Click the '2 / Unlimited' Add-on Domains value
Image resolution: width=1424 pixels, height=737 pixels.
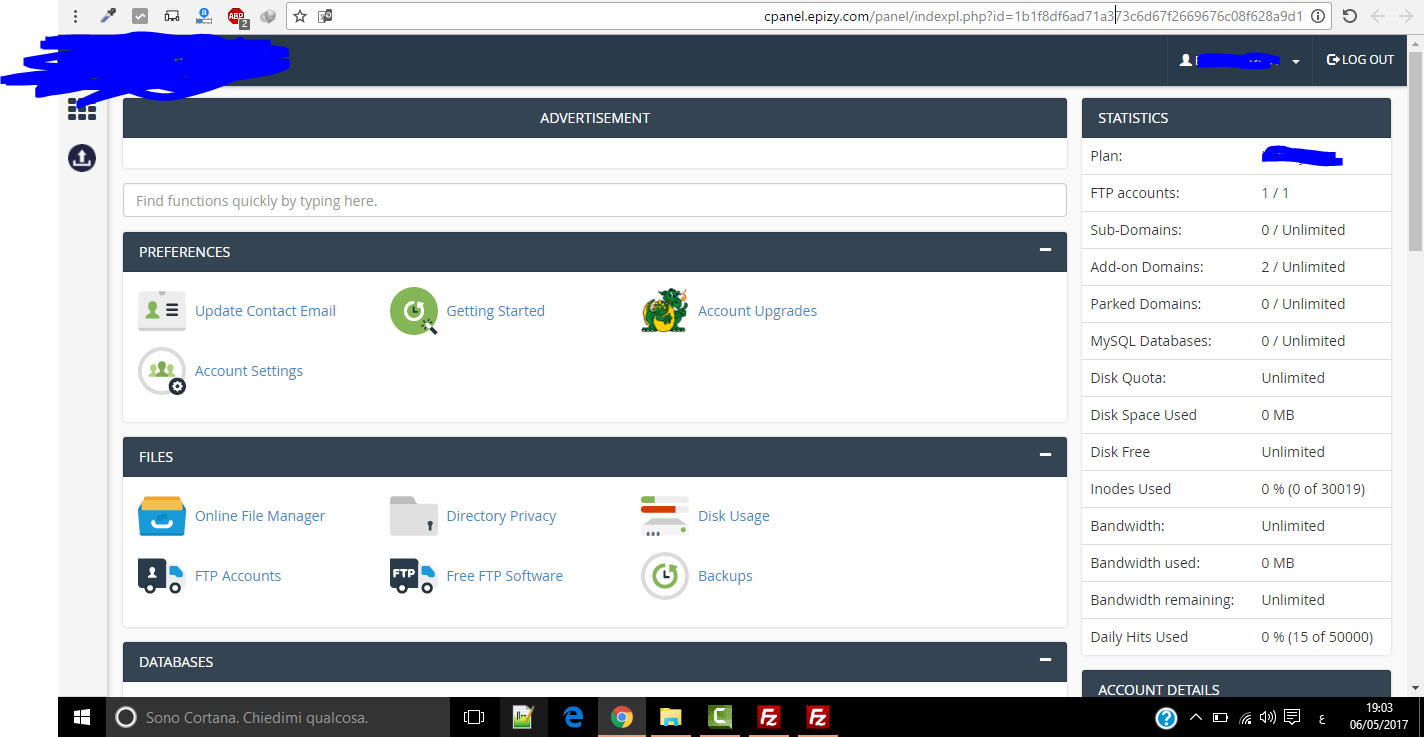coord(1303,267)
